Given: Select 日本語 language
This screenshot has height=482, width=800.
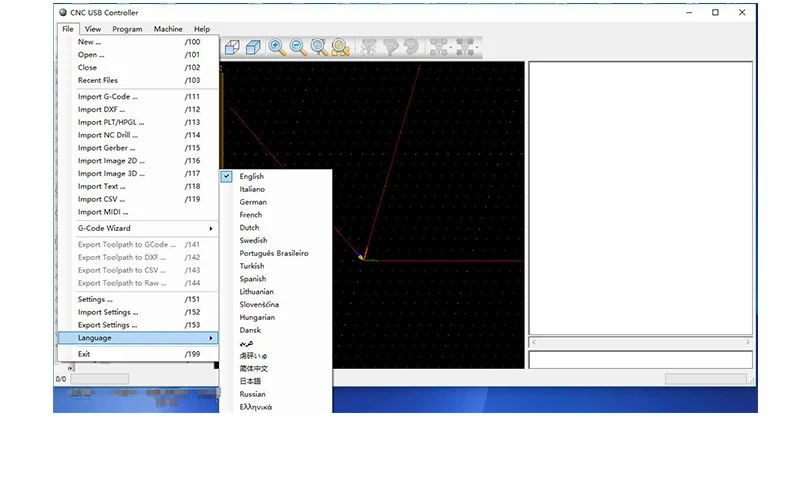Looking at the screenshot, I should click(x=276, y=381).
